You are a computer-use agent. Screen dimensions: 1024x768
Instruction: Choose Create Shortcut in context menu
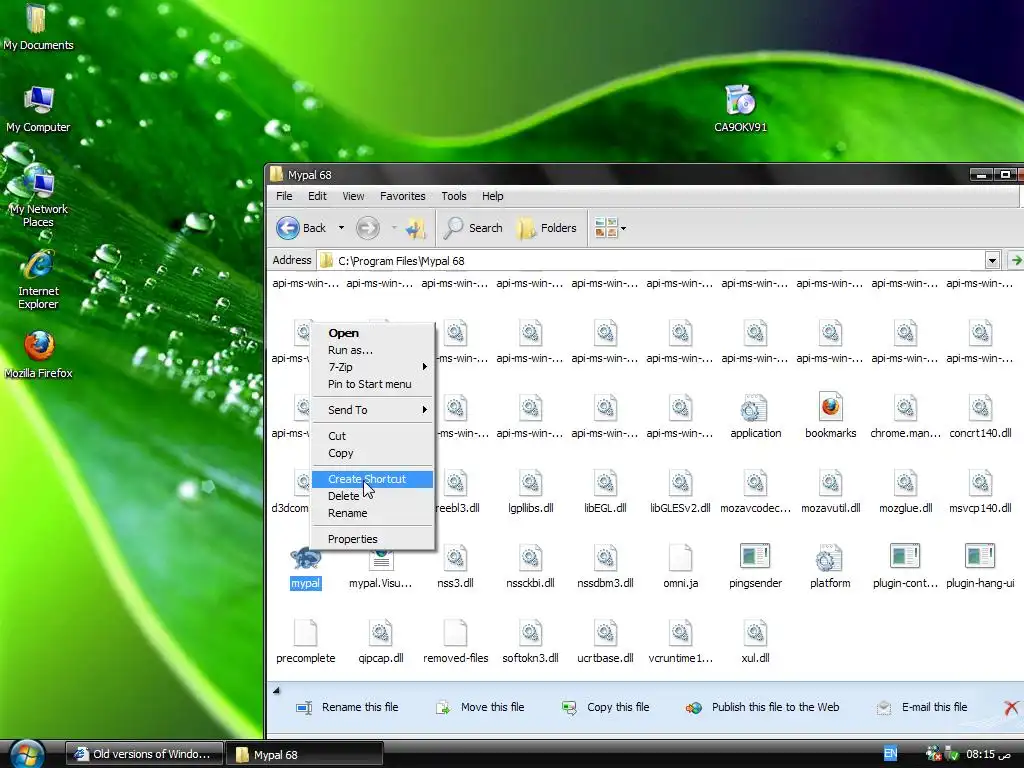tap(372, 479)
